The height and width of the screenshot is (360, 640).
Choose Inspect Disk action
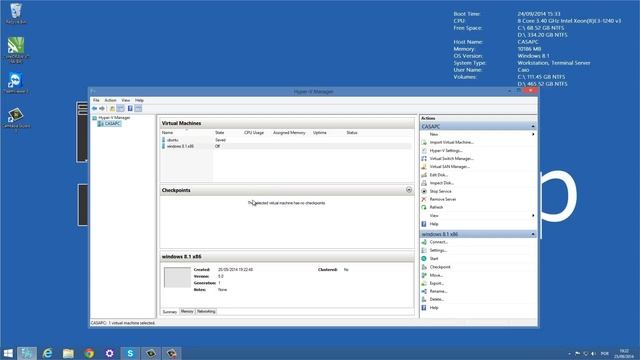pyautogui.click(x=442, y=183)
